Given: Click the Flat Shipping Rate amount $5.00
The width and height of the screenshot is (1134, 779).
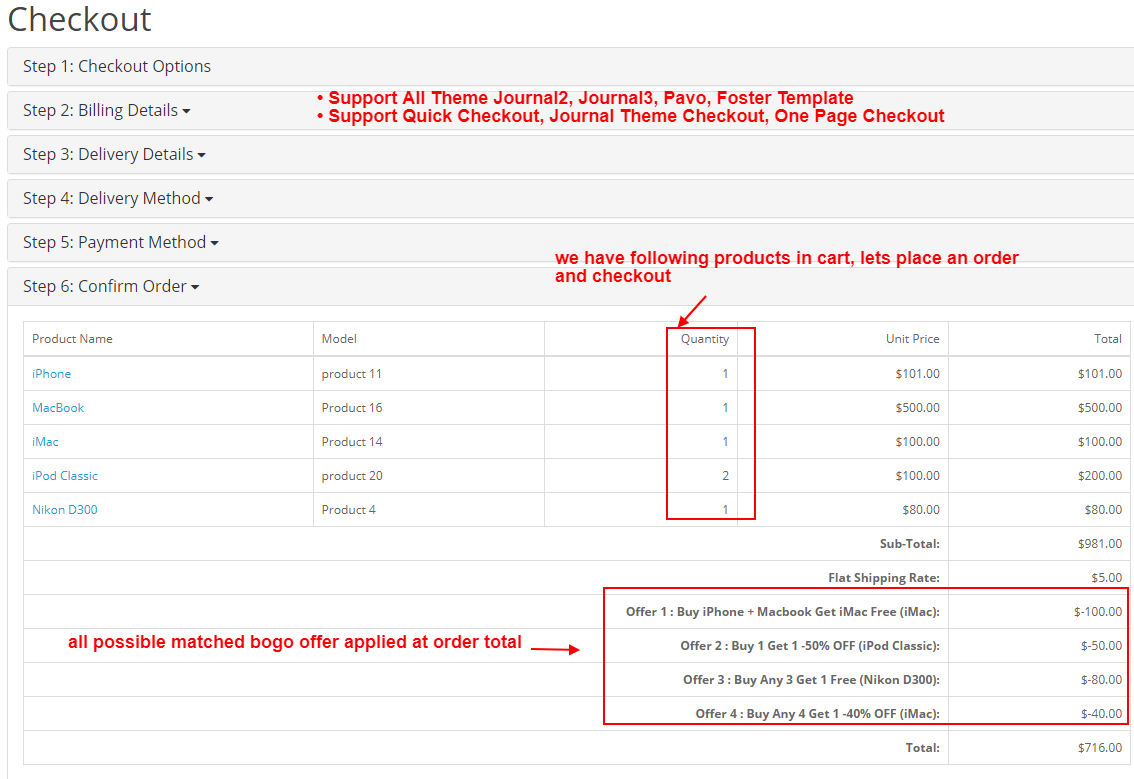Looking at the screenshot, I should pyautogui.click(x=1107, y=578).
